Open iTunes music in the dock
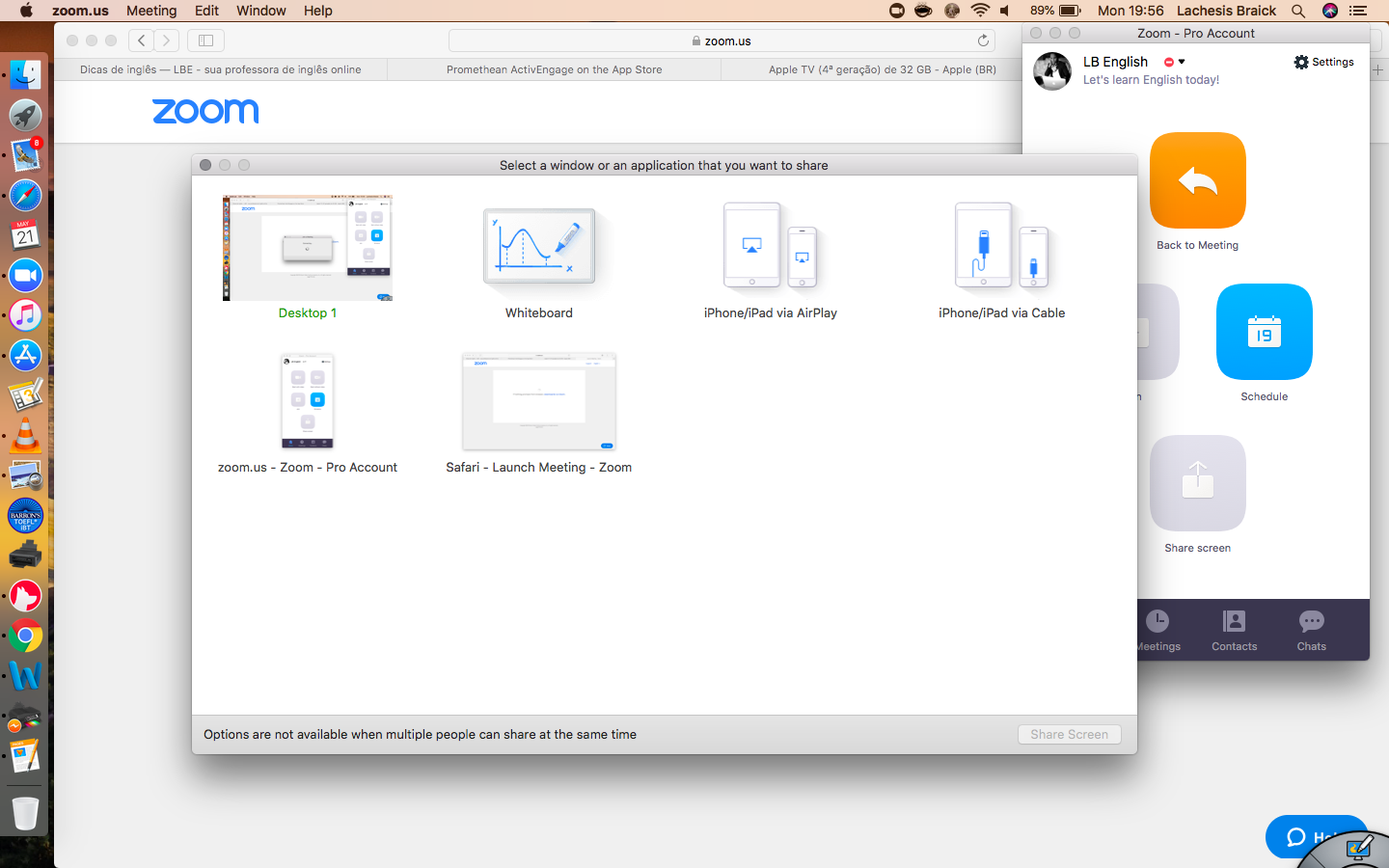The height and width of the screenshot is (868, 1389). pos(26,315)
